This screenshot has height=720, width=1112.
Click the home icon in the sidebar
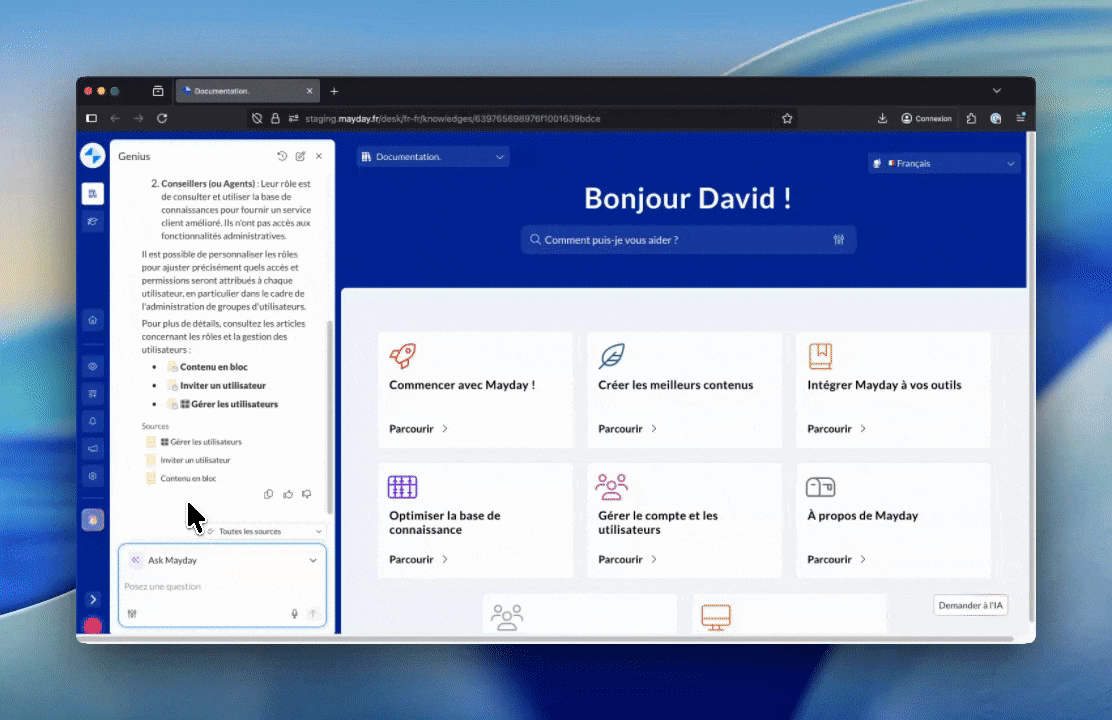click(x=93, y=320)
